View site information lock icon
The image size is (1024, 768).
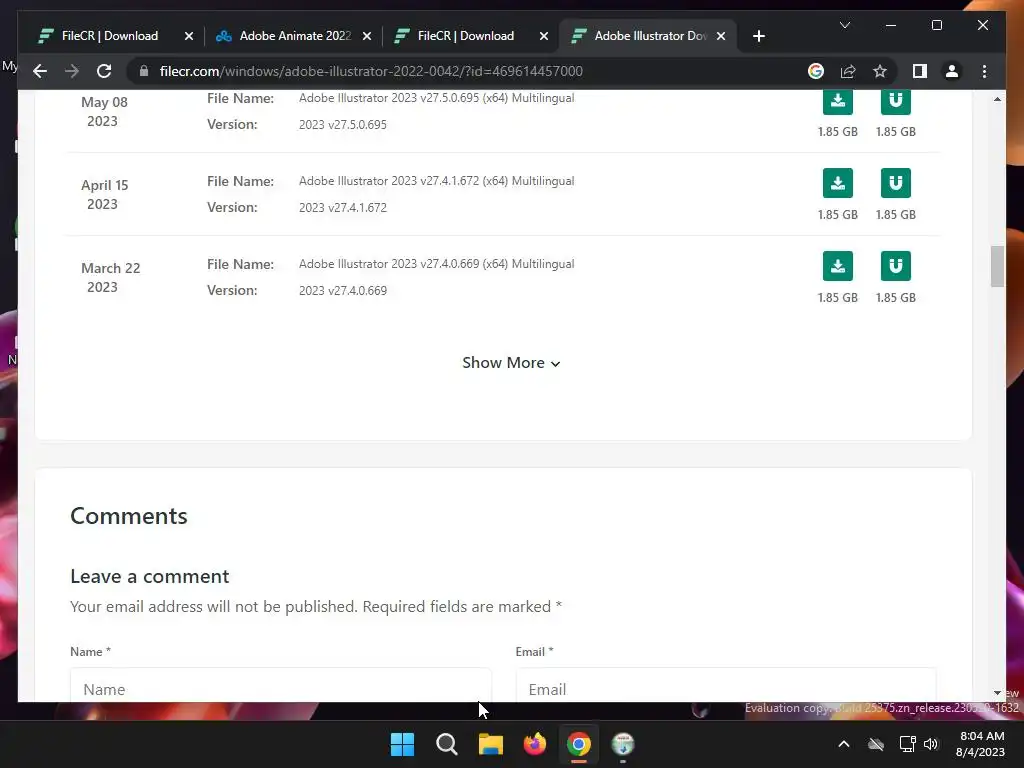pos(144,71)
